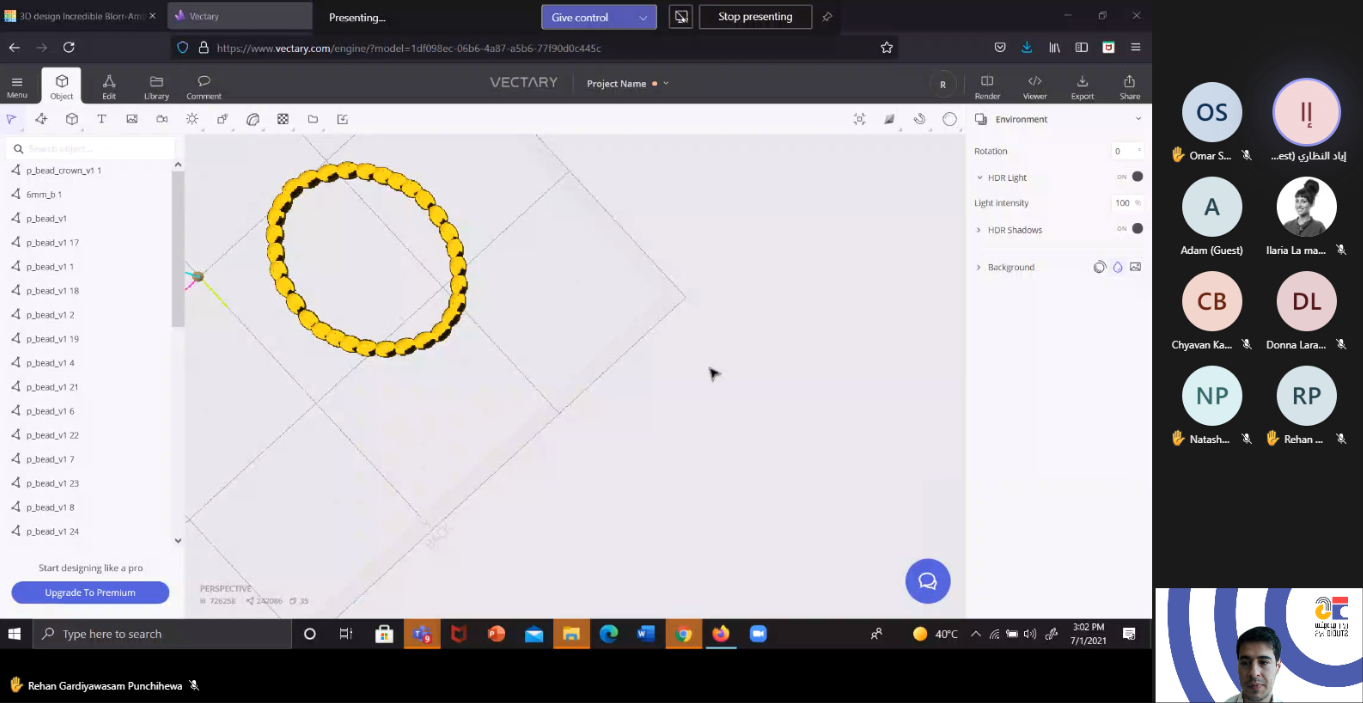Open Zoom from the taskbar

tap(758, 634)
